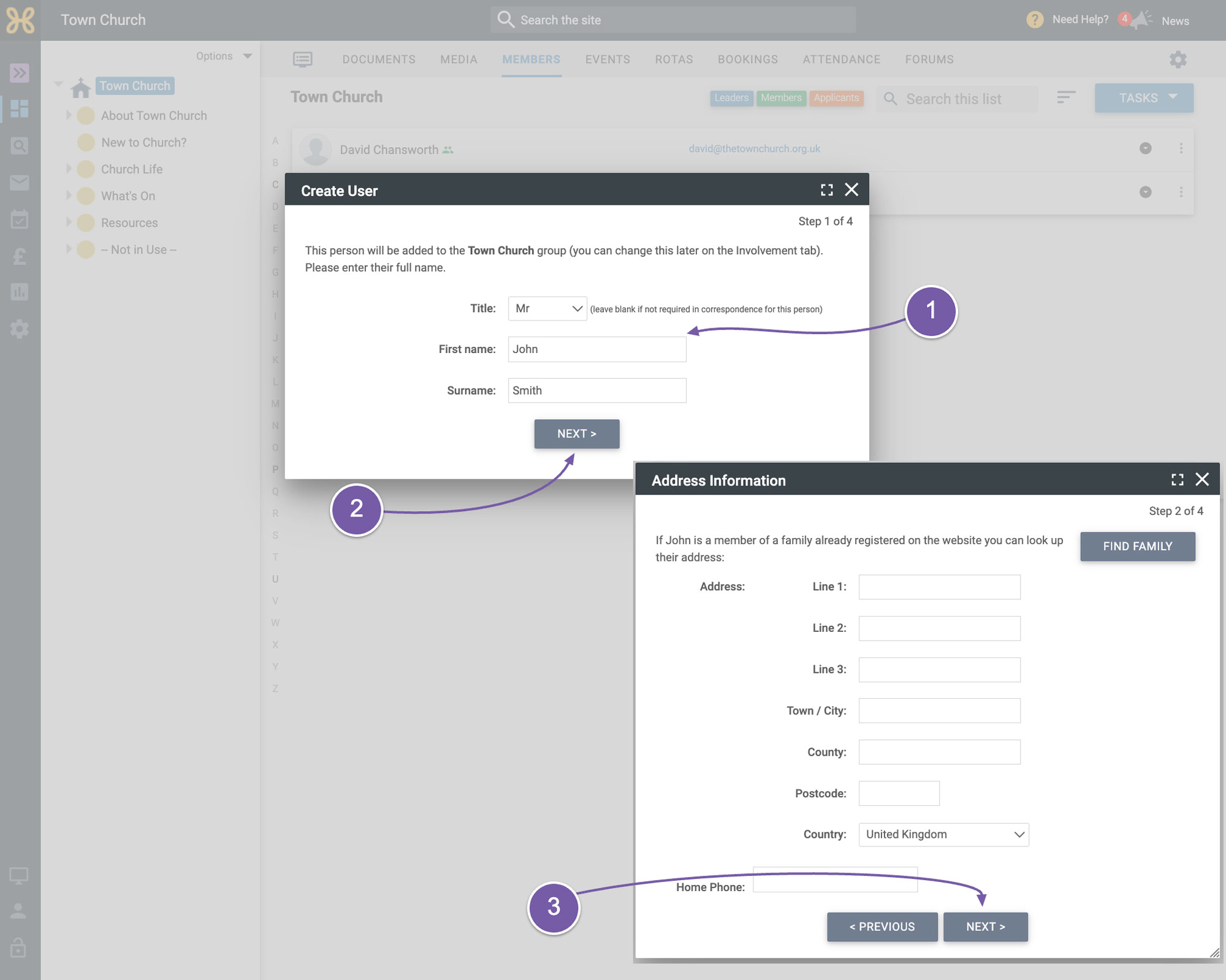Screen dimensions: 1226x980
Task: Click the sort list icon beside Tasks
Action: (1067, 97)
